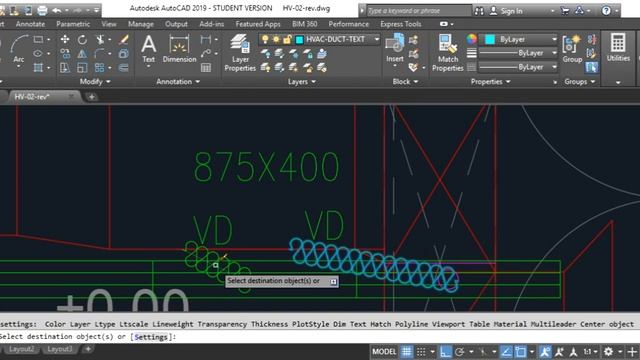Screen dimensions: 640x360
Task: Insert a Table from Annotation panel
Action: click(206, 67)
